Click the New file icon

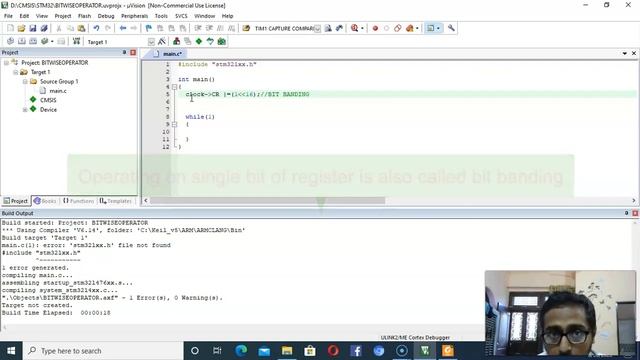tap(10, 28)
